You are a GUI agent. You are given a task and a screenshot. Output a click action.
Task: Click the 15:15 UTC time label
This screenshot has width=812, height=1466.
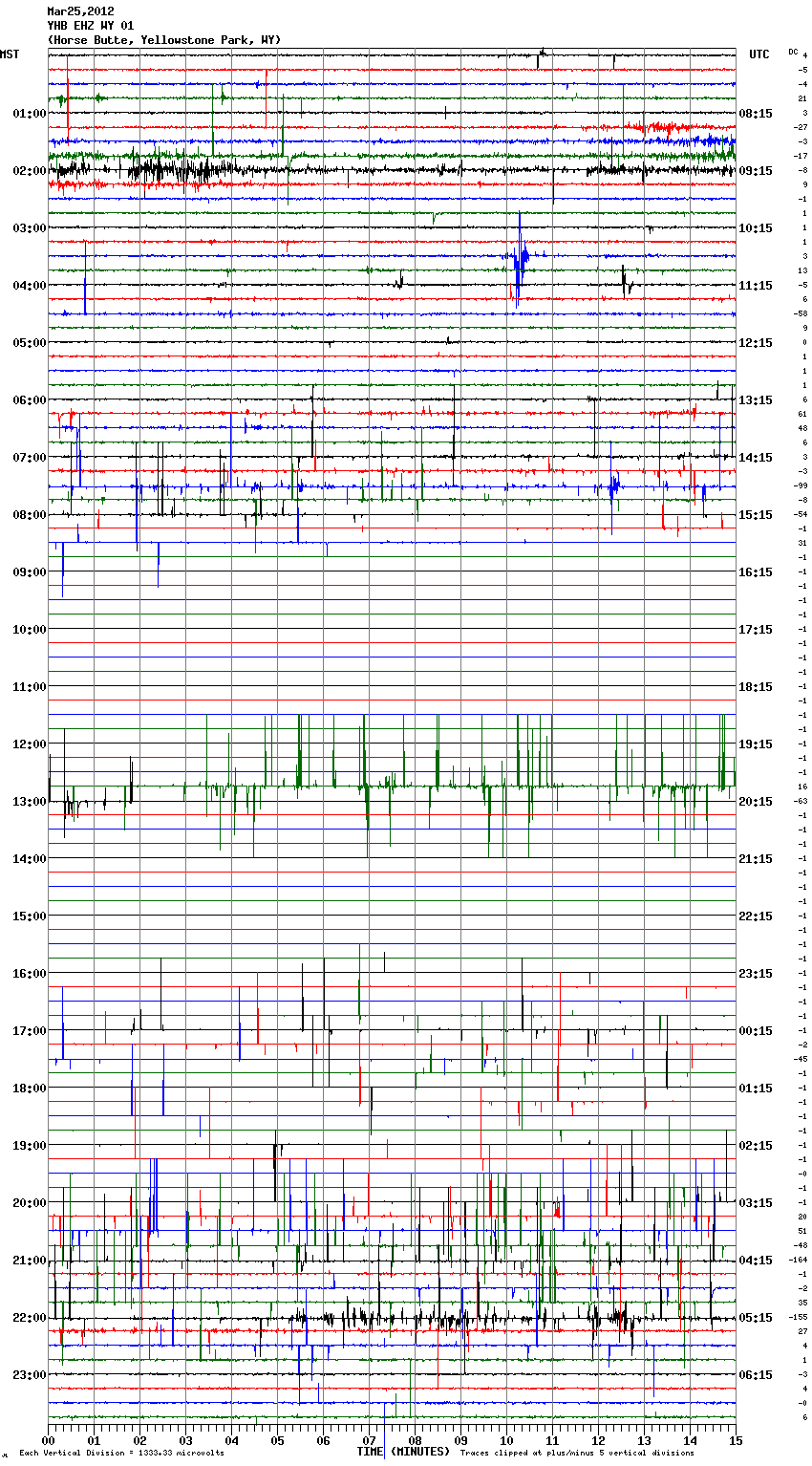click(x=756, y=514)
